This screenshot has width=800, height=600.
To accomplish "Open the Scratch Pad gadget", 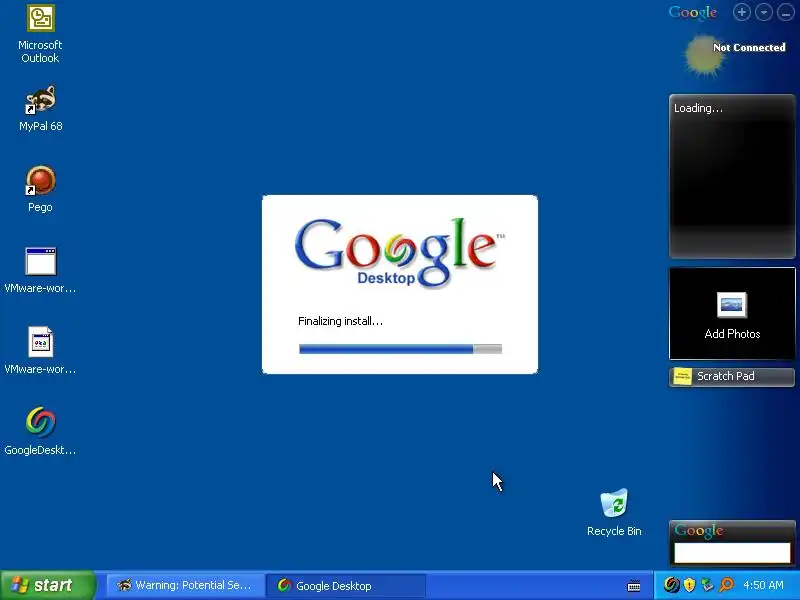I will (x=732, y=377).
